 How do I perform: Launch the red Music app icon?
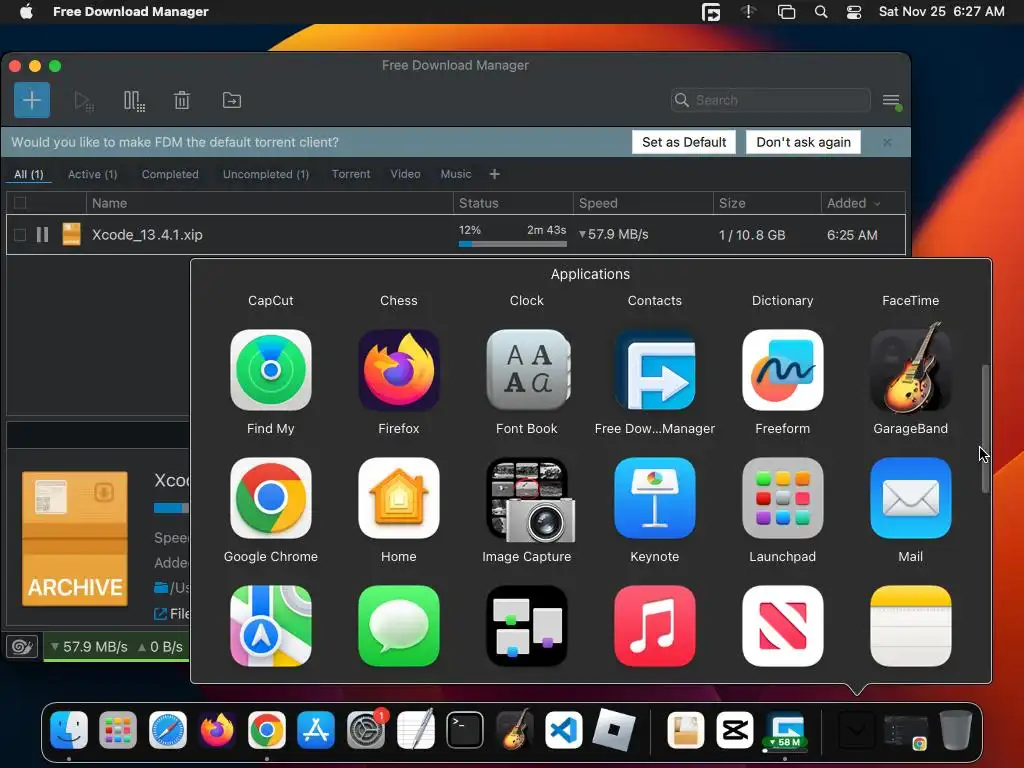(654, 626)
